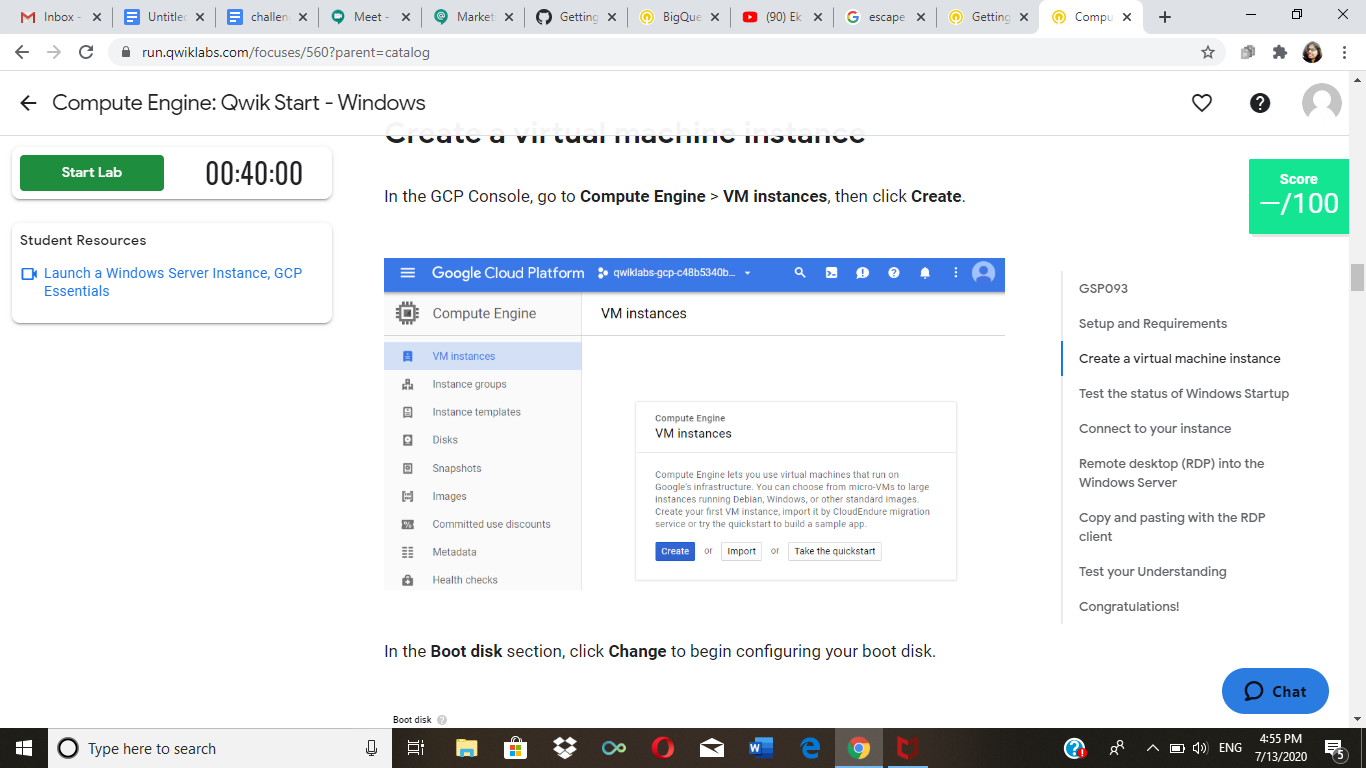Screen dimensions: 1366x768
Task: Jump to Remote desktop (RDP) section
Action: (1172, 473)
